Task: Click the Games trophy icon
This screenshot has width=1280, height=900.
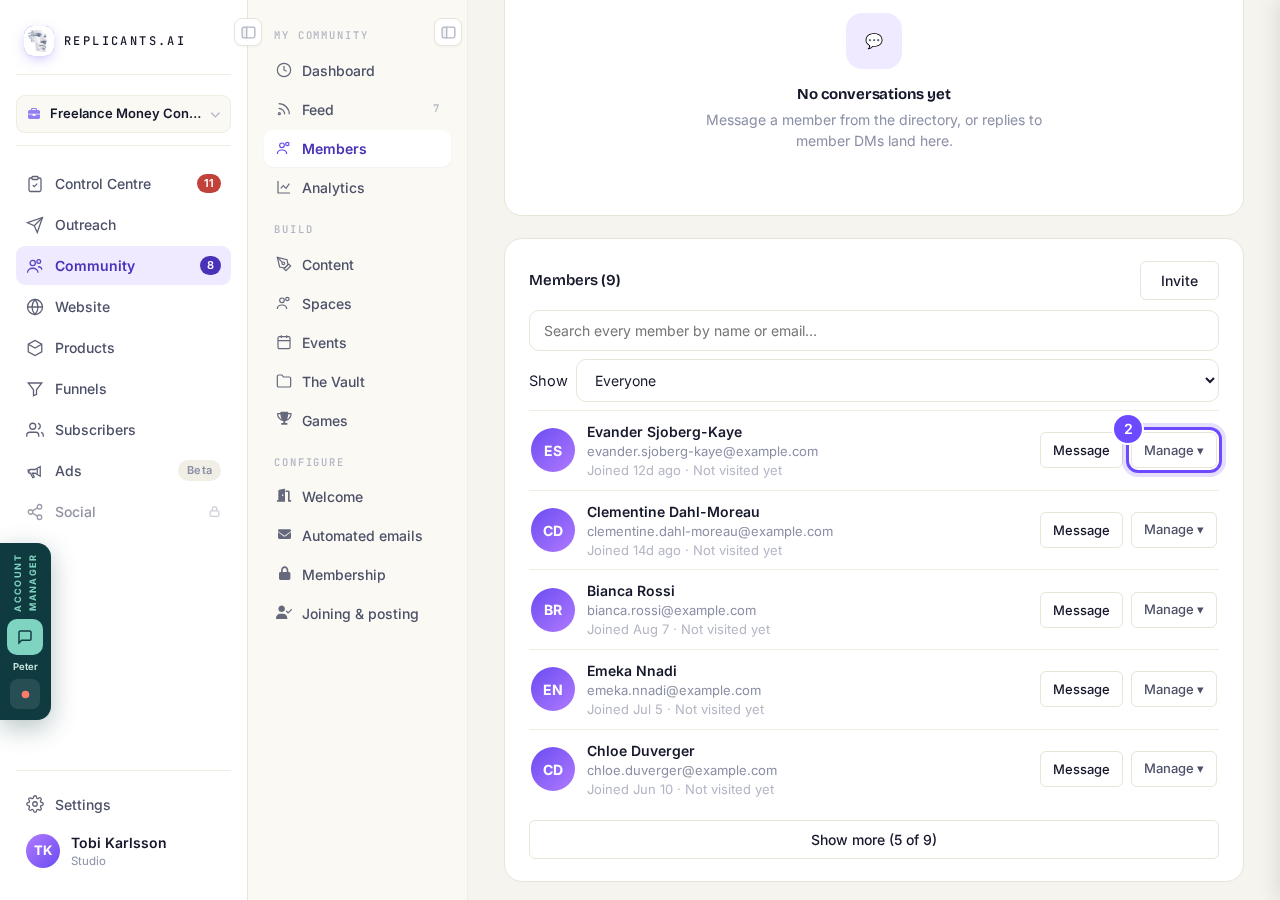Action: pyautogui.click(x=284, y=420)
